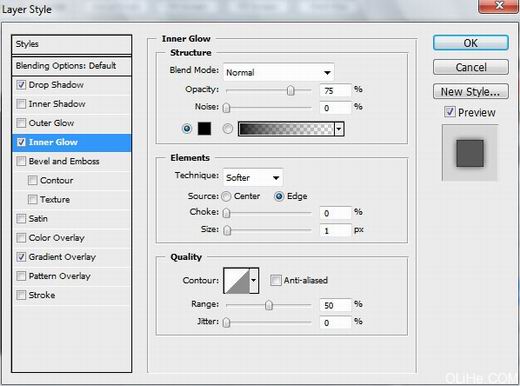Click the Size px input field
This screenshot has width=520, height=386.
click(x=335, y=230)
